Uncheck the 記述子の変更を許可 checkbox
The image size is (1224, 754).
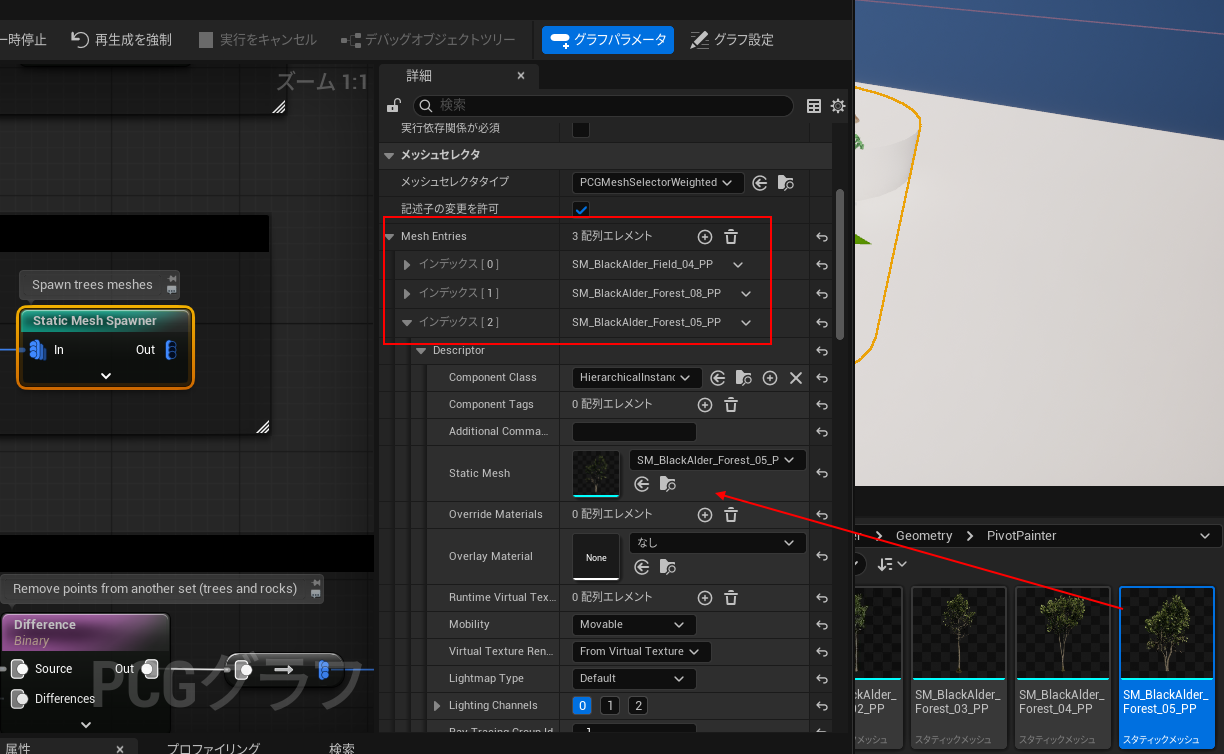coord(580,209)
